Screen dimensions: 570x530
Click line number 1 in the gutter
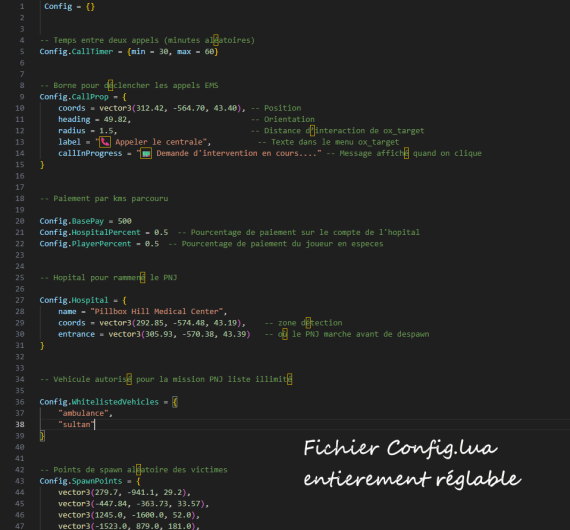click(x=22, y=7)
